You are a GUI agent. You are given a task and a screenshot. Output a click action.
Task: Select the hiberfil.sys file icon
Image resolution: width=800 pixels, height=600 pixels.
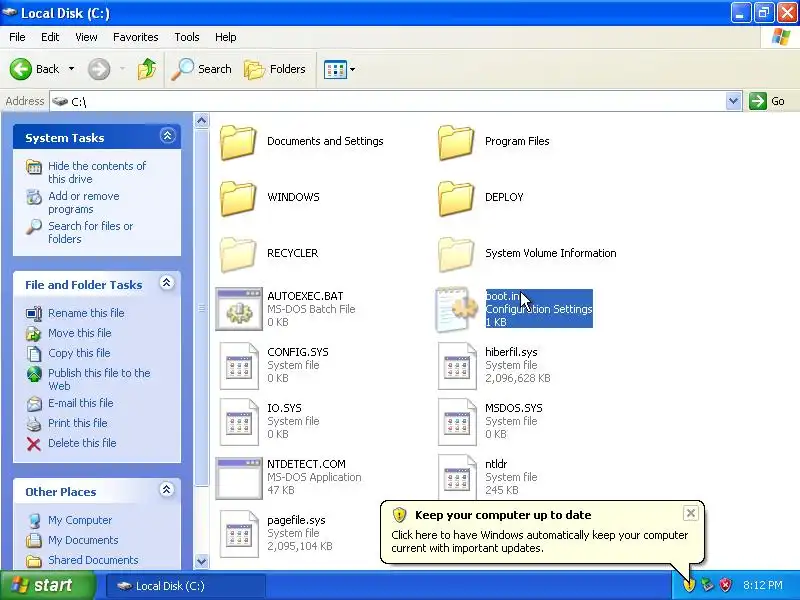pos(457,366)
